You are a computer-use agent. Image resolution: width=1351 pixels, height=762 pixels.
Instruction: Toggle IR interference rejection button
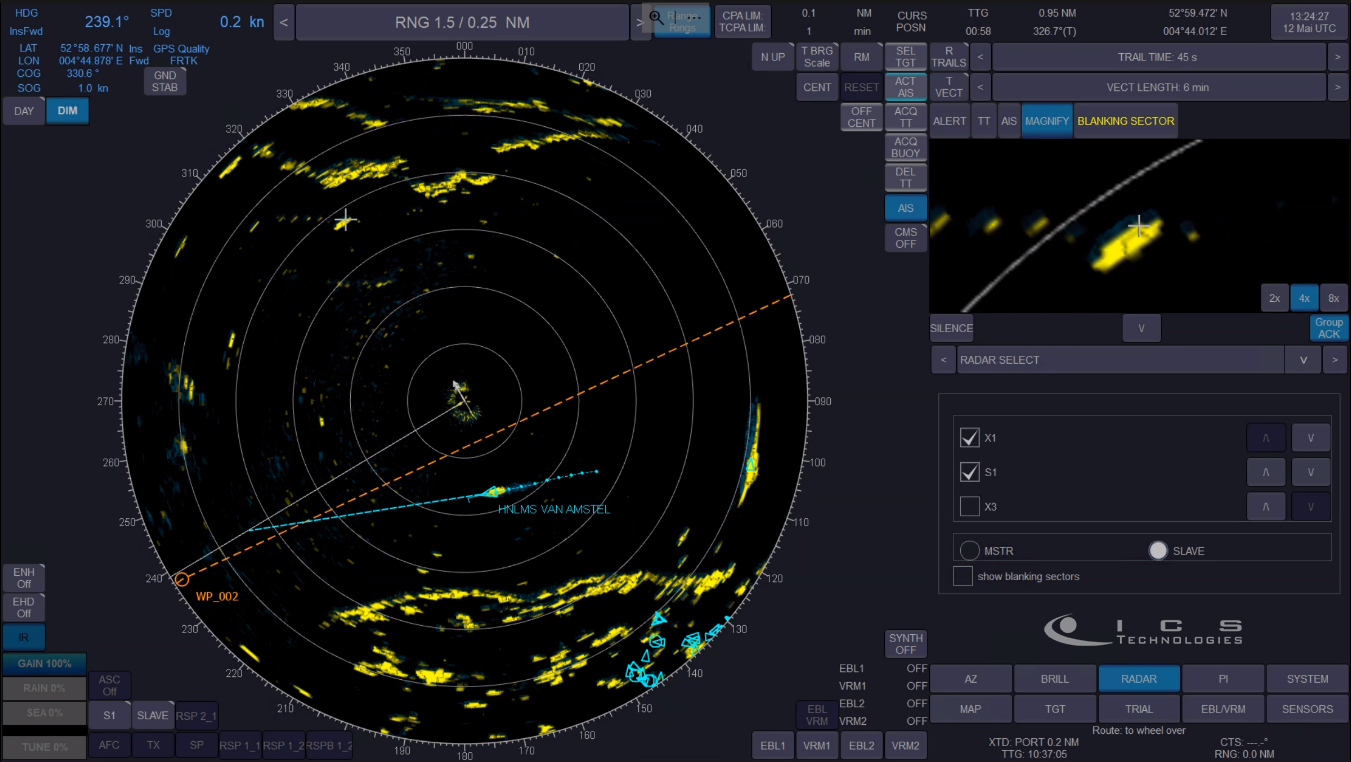tap(24, 637)
